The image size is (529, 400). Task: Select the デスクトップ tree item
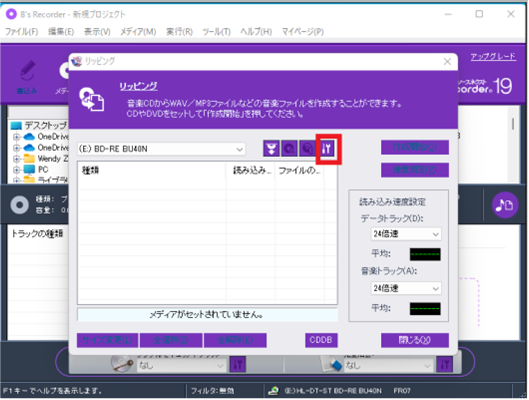pos(46,126)
